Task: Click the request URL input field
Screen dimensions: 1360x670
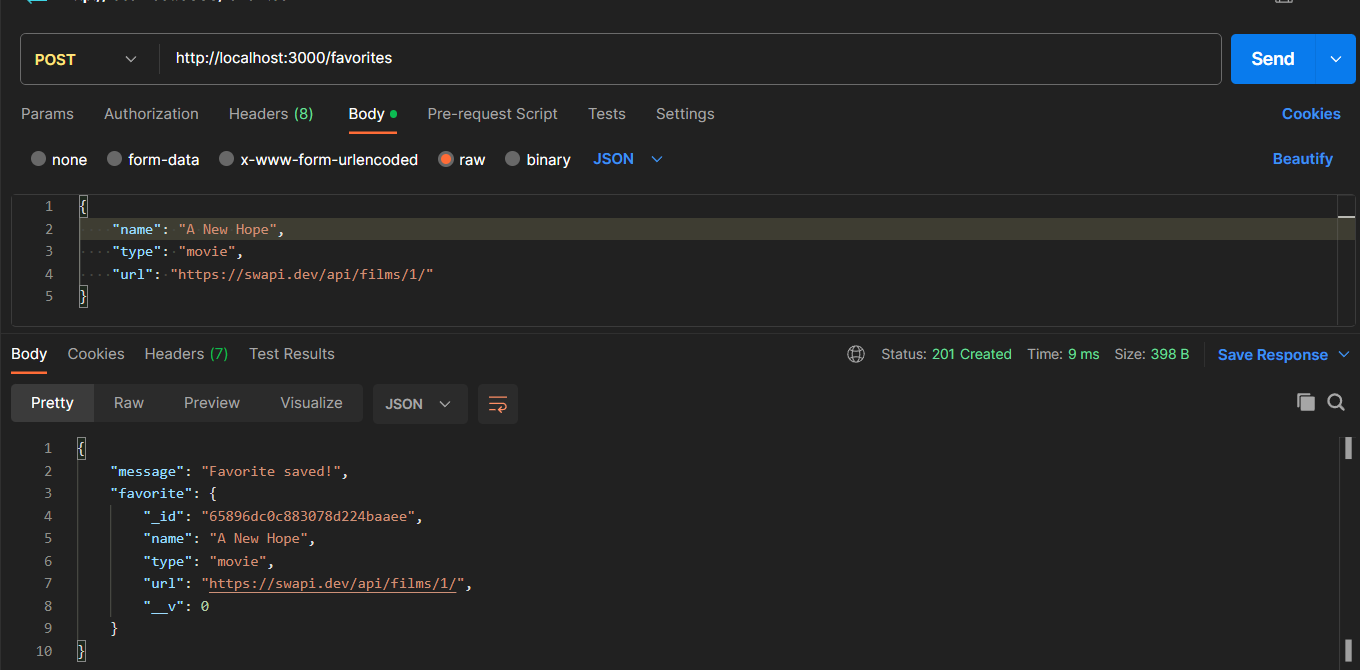Action: [690, 59]
